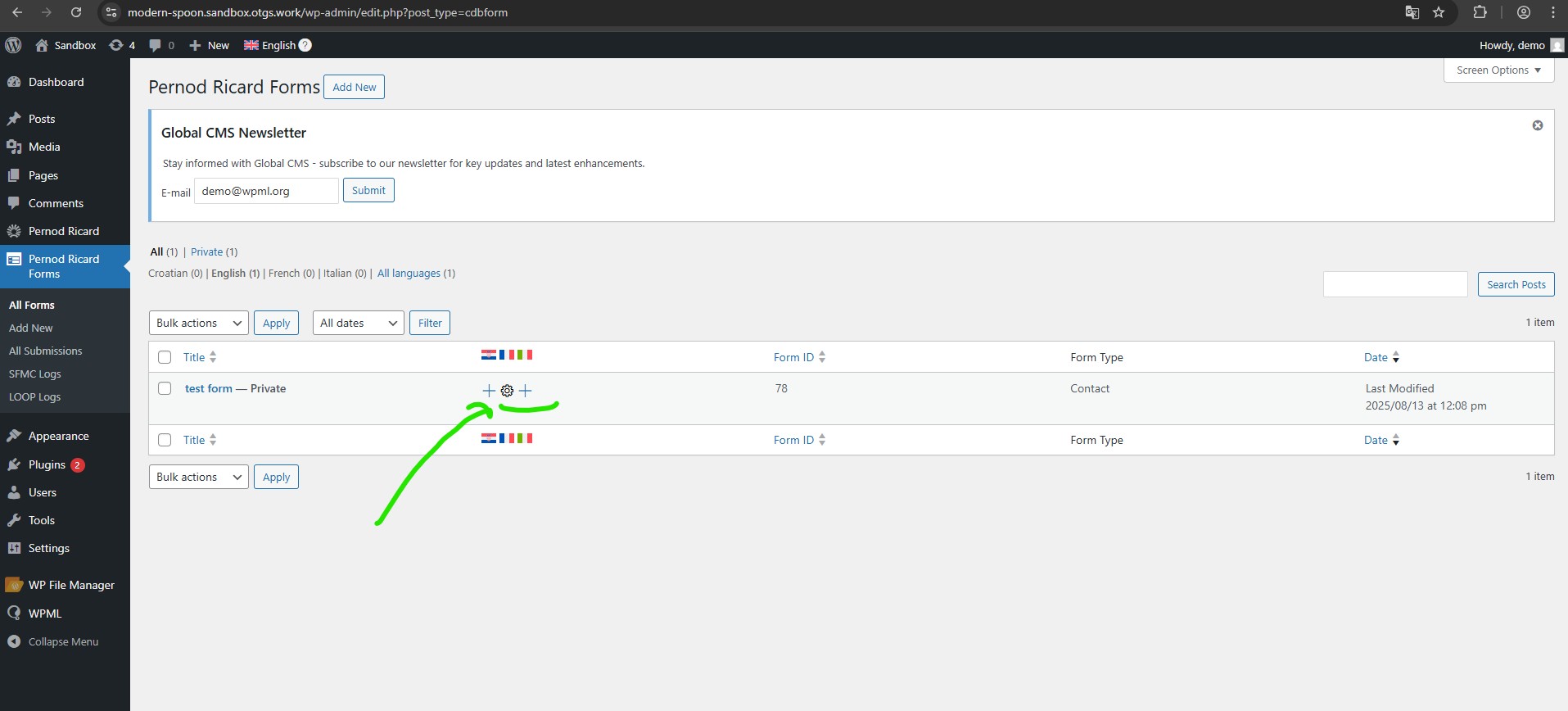Viewport: 1568px width, 711px height.
Task: Go to All Submissions submenu
Action: coord(45,351)
